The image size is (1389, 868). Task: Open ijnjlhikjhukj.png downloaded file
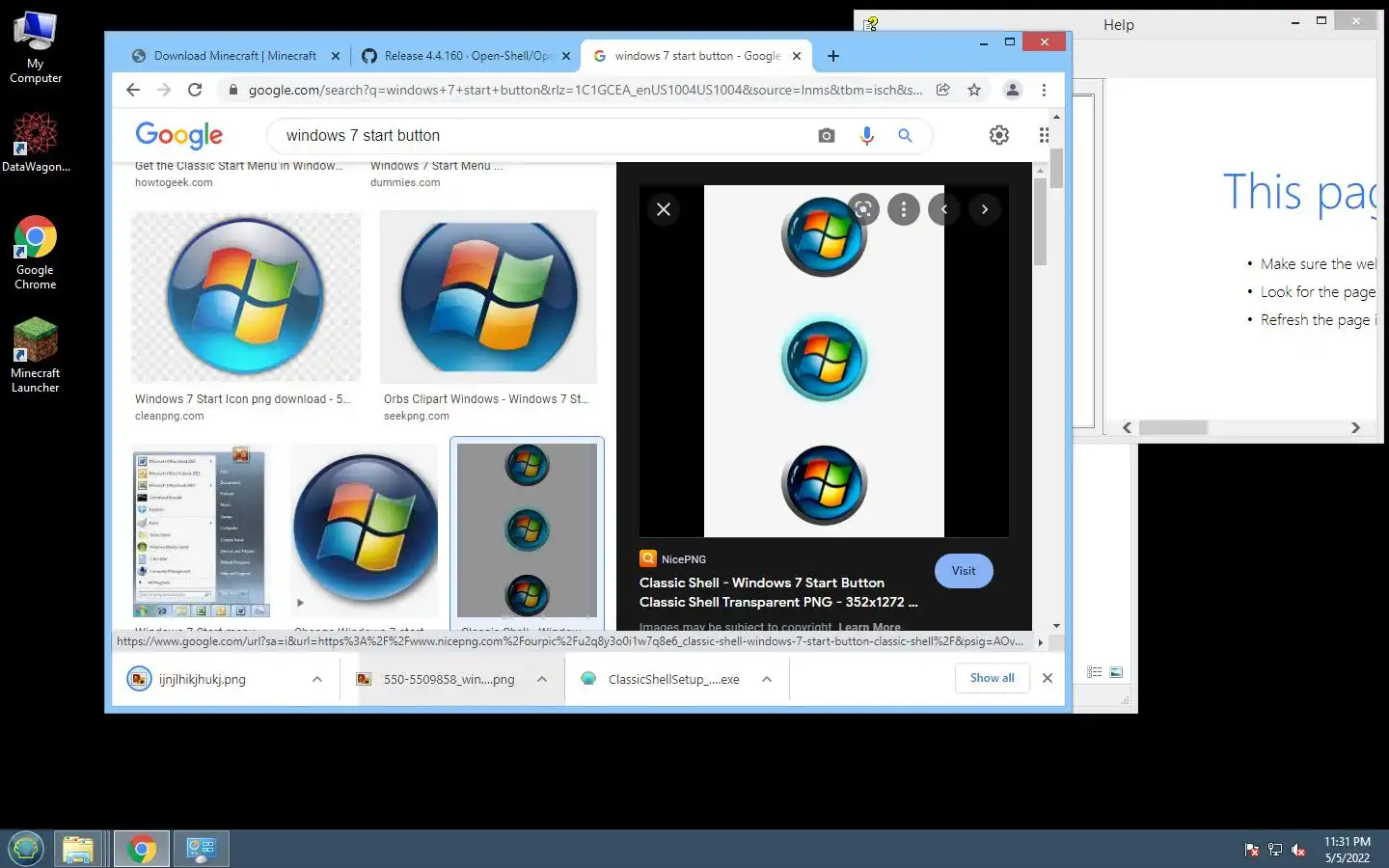pyautogui.click(x=203, y=679)
